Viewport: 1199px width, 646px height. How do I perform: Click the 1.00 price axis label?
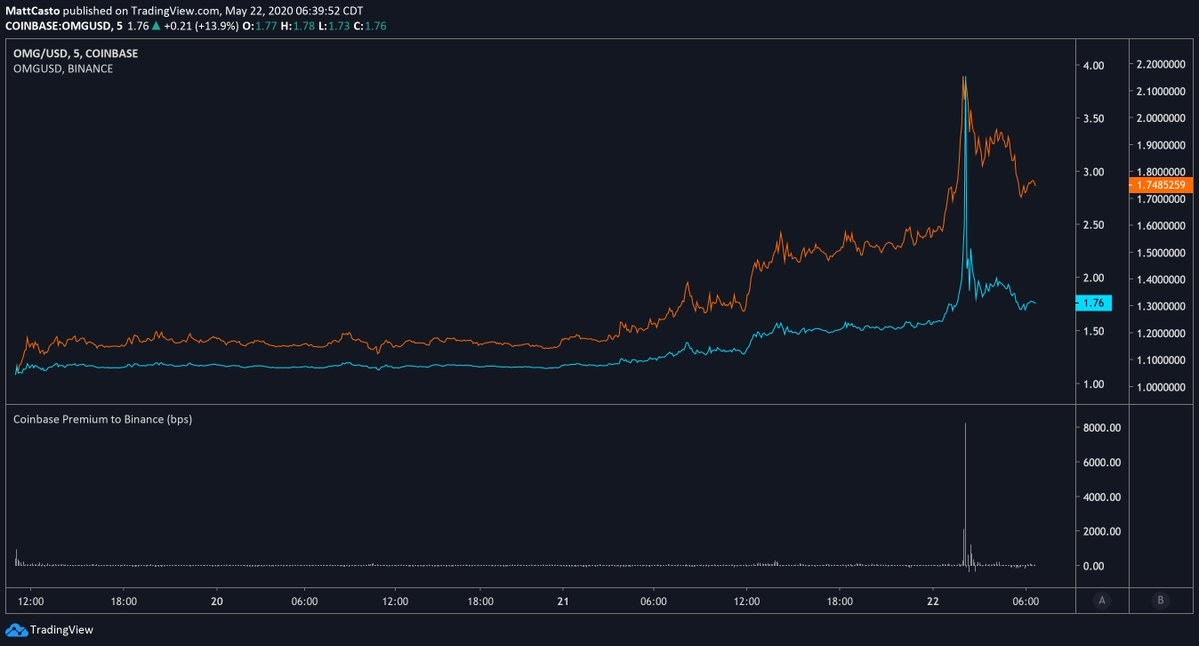[1093, 385]
